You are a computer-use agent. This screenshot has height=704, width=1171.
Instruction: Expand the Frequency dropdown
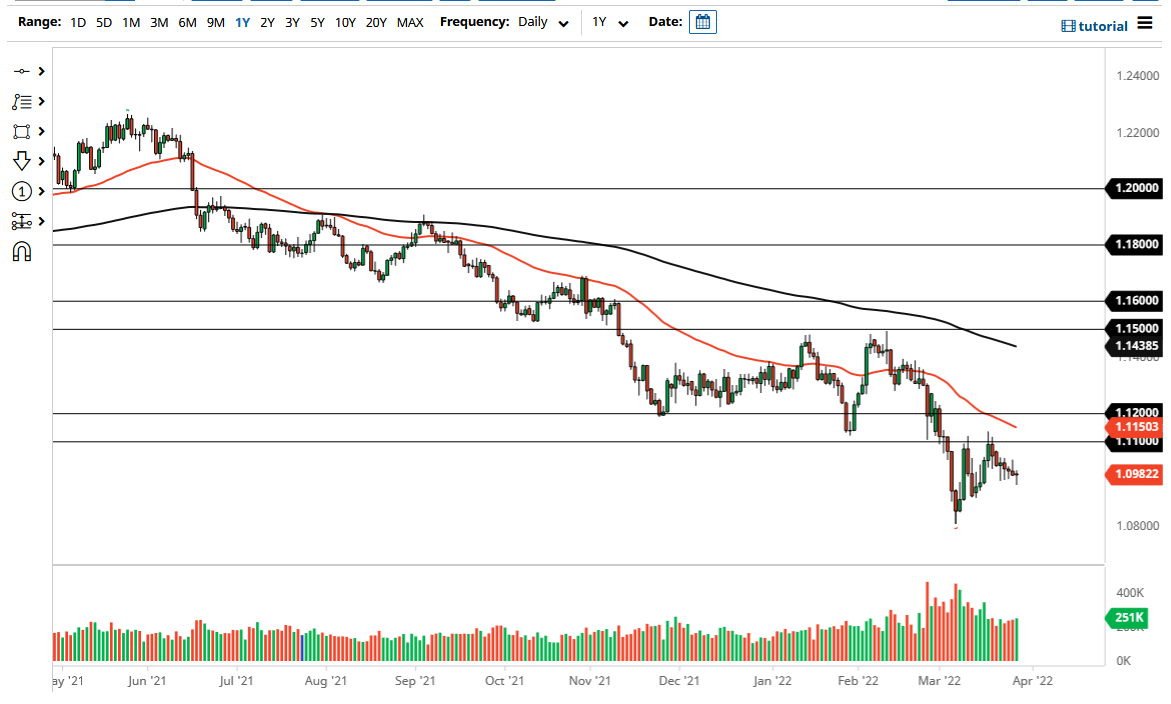(563, 21)
